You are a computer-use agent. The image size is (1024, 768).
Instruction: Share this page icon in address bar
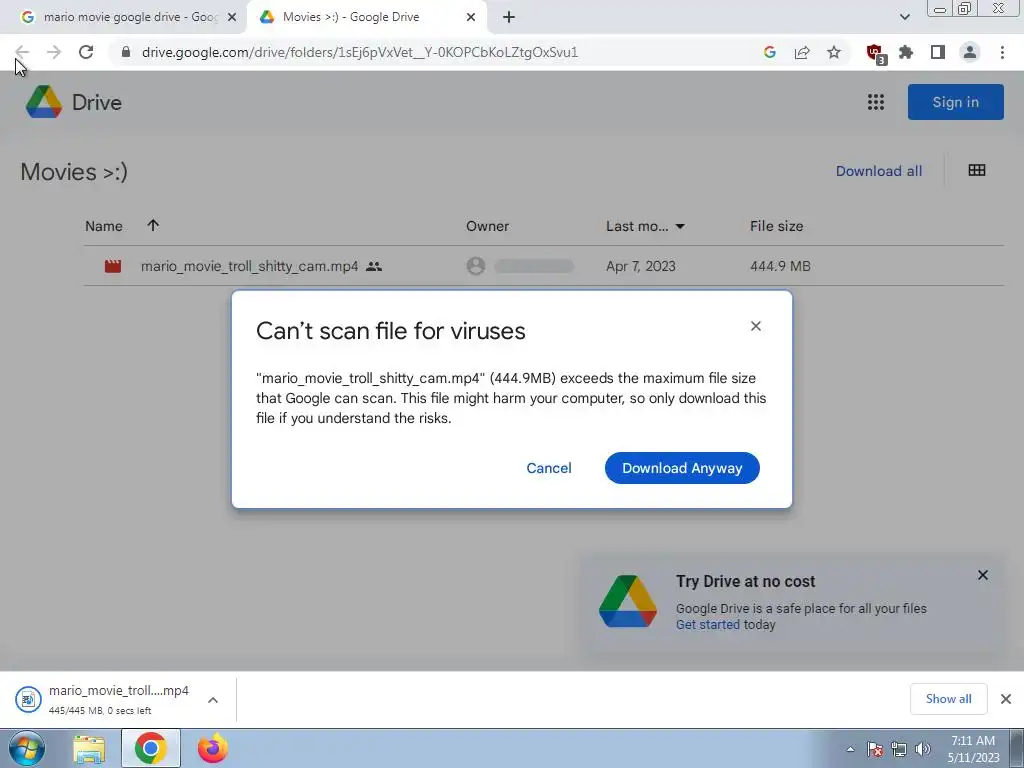click(802, 52)
